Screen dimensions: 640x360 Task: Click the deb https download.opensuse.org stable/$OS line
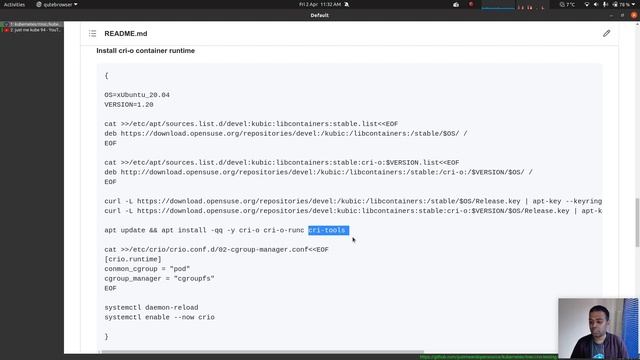[x=286, y=133]
